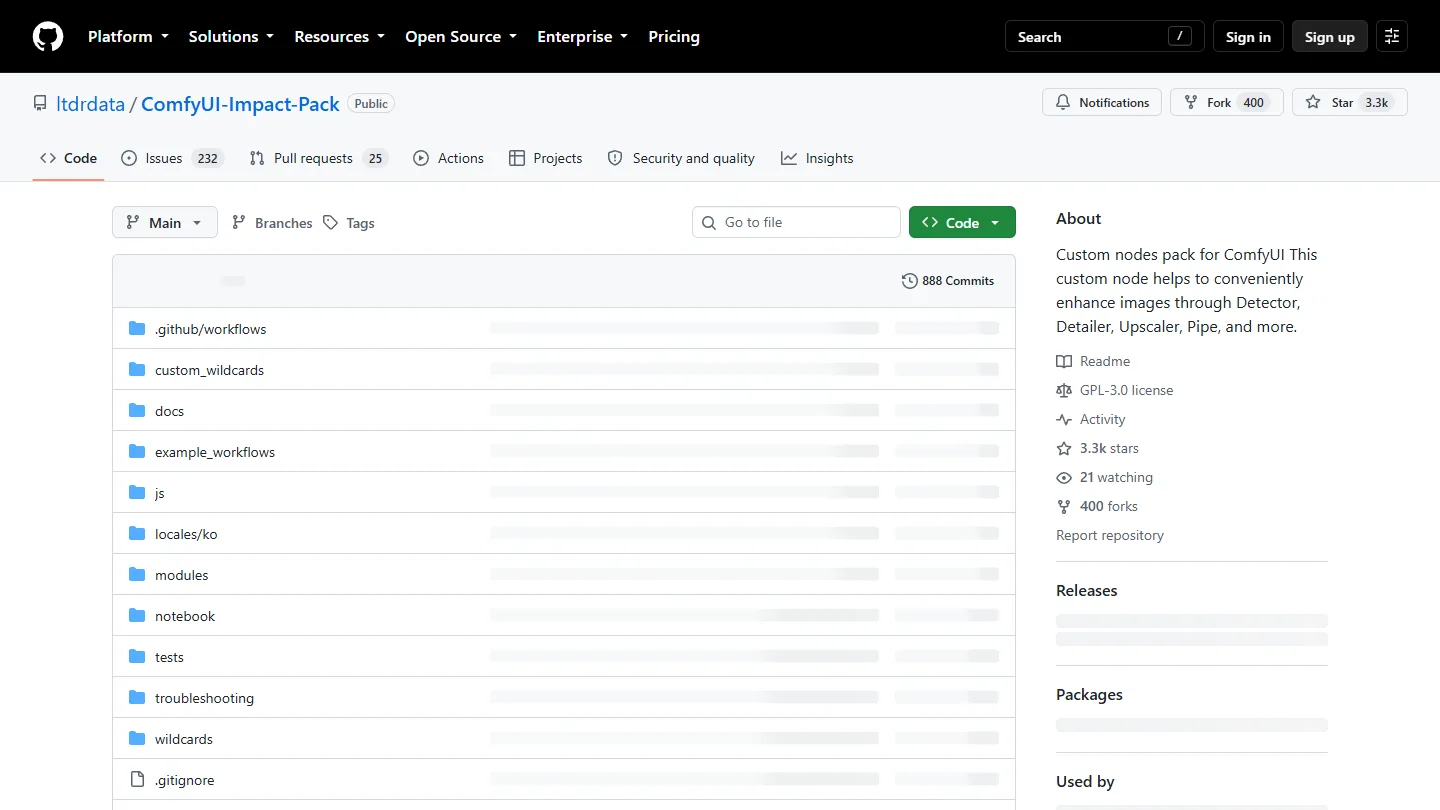Go to the GitHub homepage logo
1440x810 pixels.
[48, 37]
